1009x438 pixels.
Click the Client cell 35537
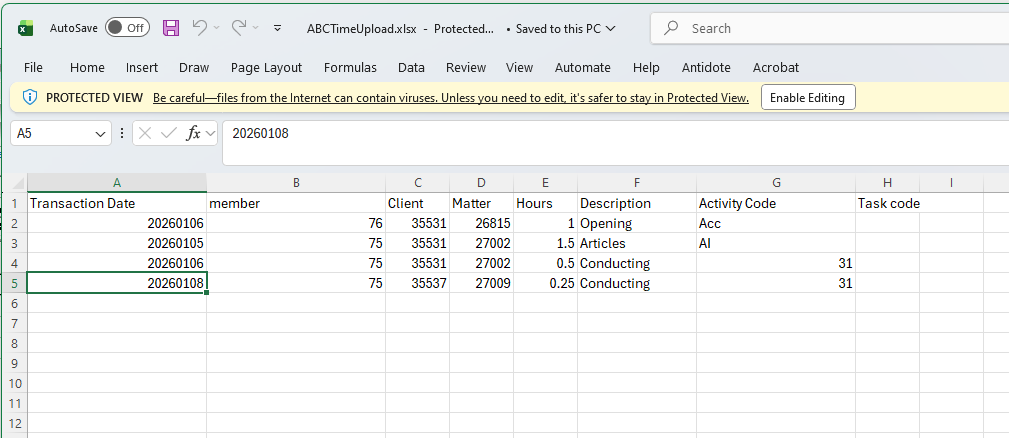click(x=418, y=283)
